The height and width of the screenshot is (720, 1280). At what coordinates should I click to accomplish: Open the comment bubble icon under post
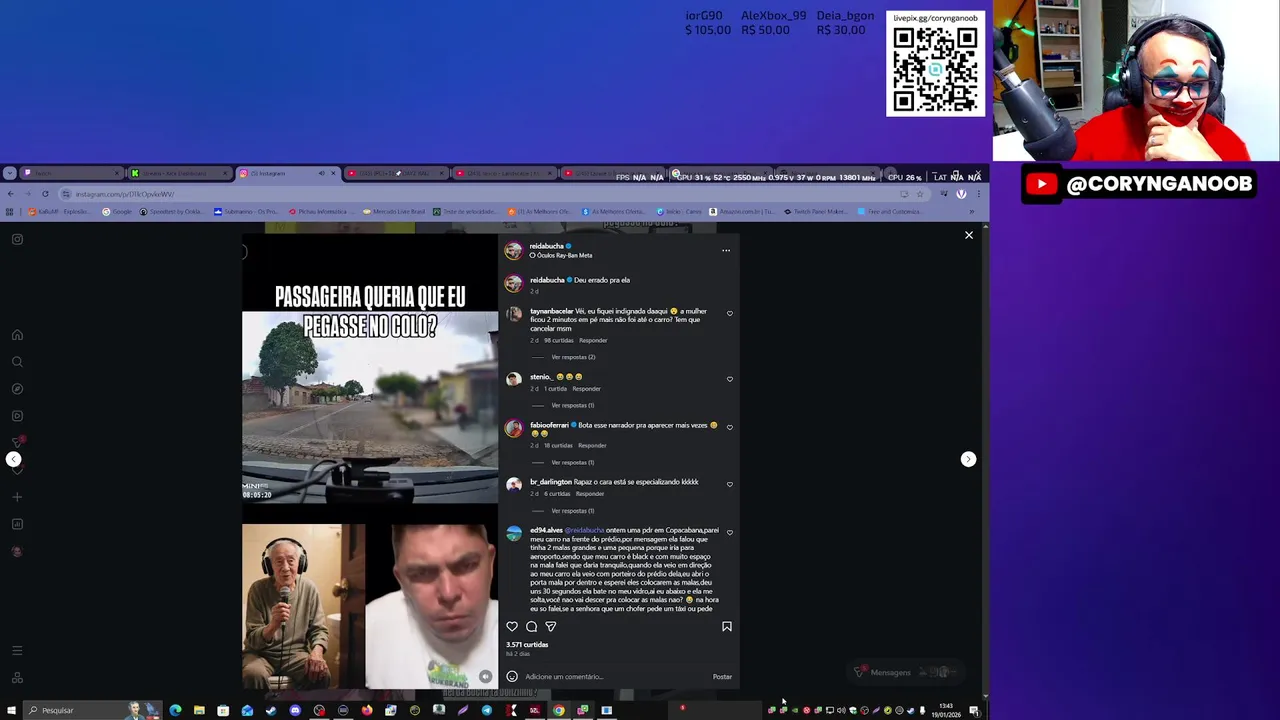pos(531,627)
